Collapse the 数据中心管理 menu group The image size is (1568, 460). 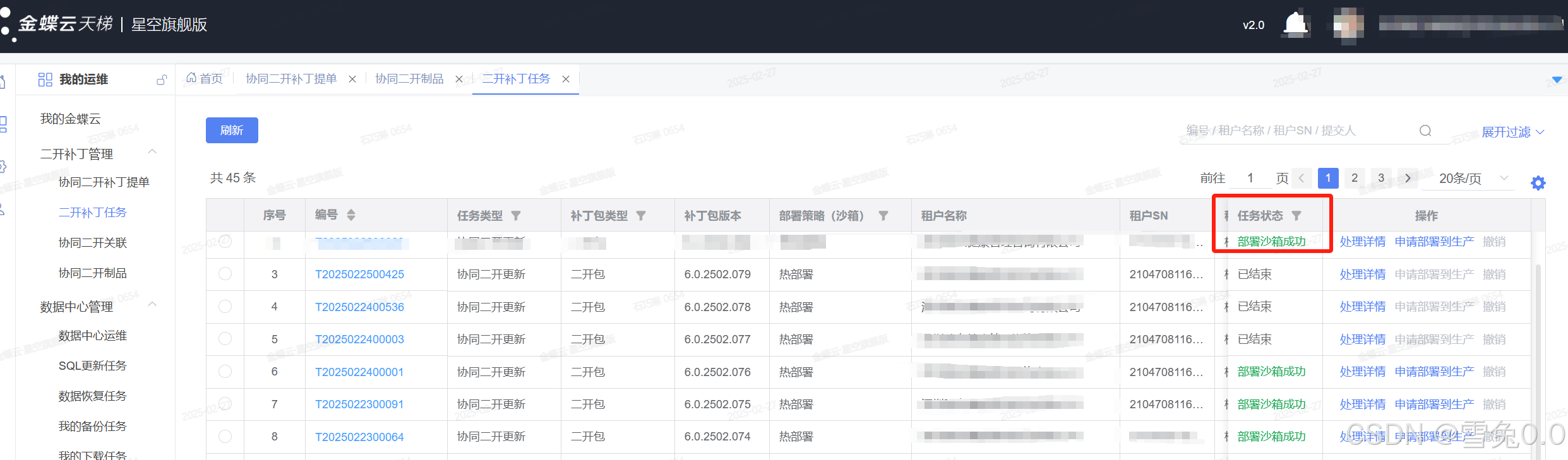click(x=152, y=305)
